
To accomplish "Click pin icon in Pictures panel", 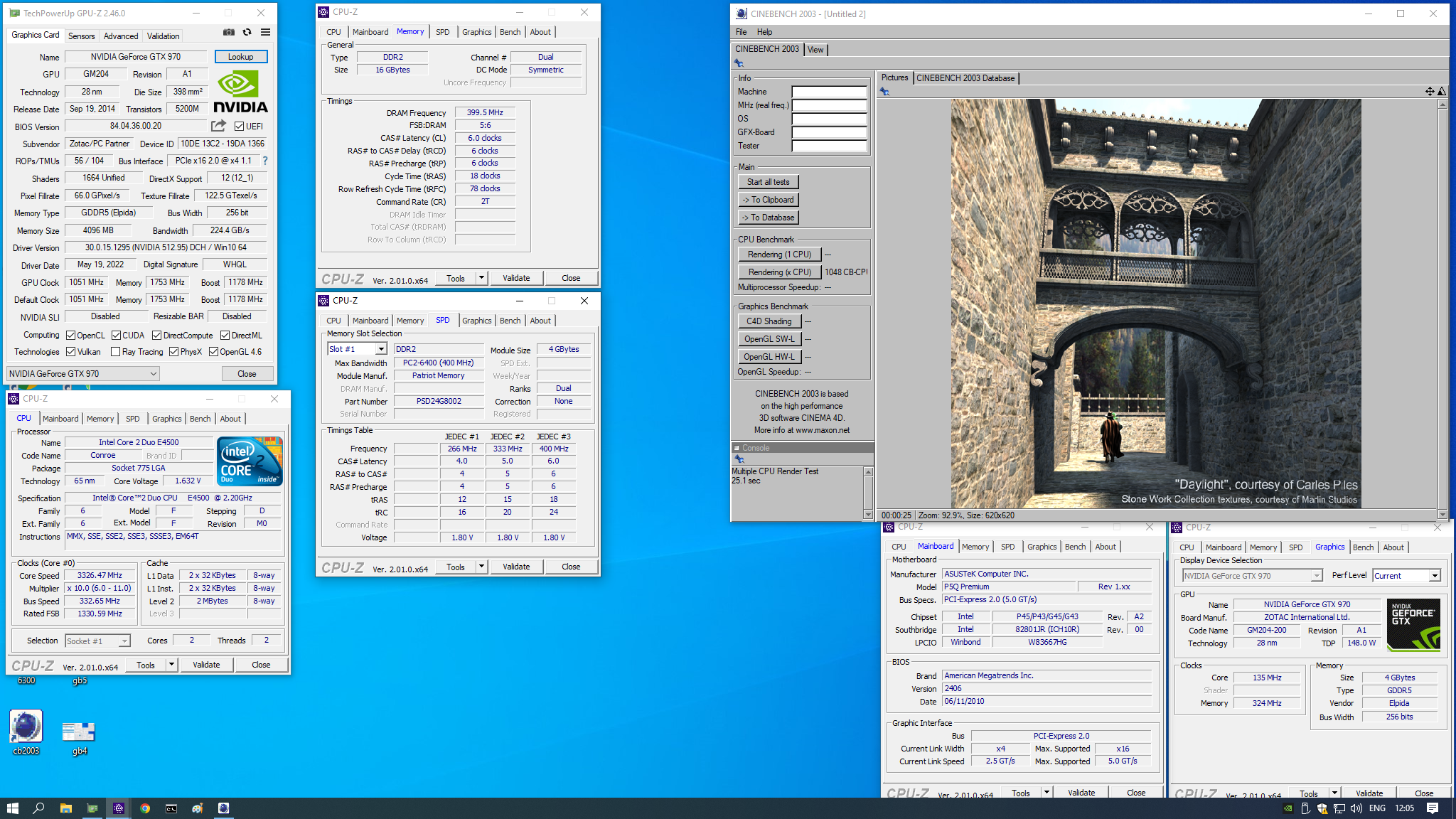I will [x=884, y=91].
